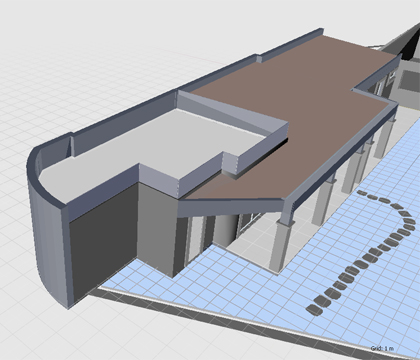Select the second column along the canopy edge
This screenshot has height=360, width=420.
tap(322, 202)
